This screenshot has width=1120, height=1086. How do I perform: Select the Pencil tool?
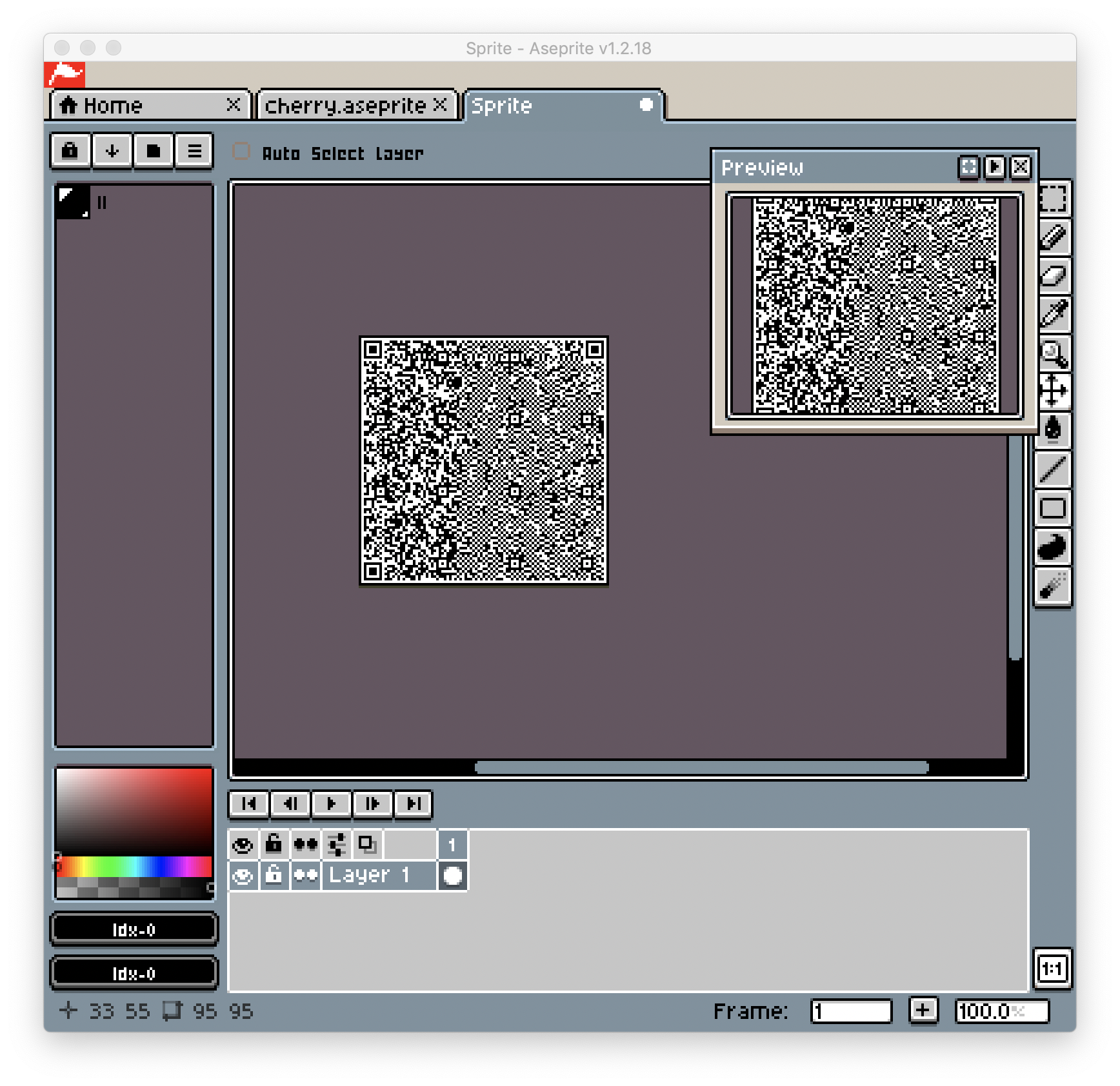tap(1054, 237)
